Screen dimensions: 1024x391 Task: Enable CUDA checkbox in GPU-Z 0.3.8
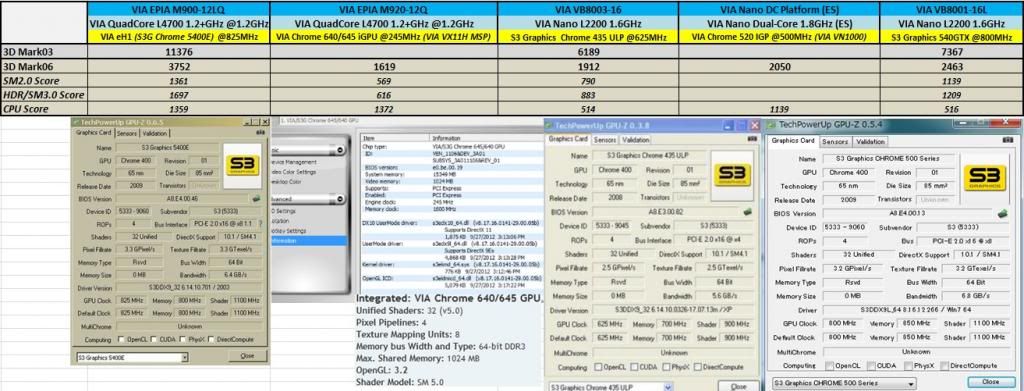click(633, 367)
